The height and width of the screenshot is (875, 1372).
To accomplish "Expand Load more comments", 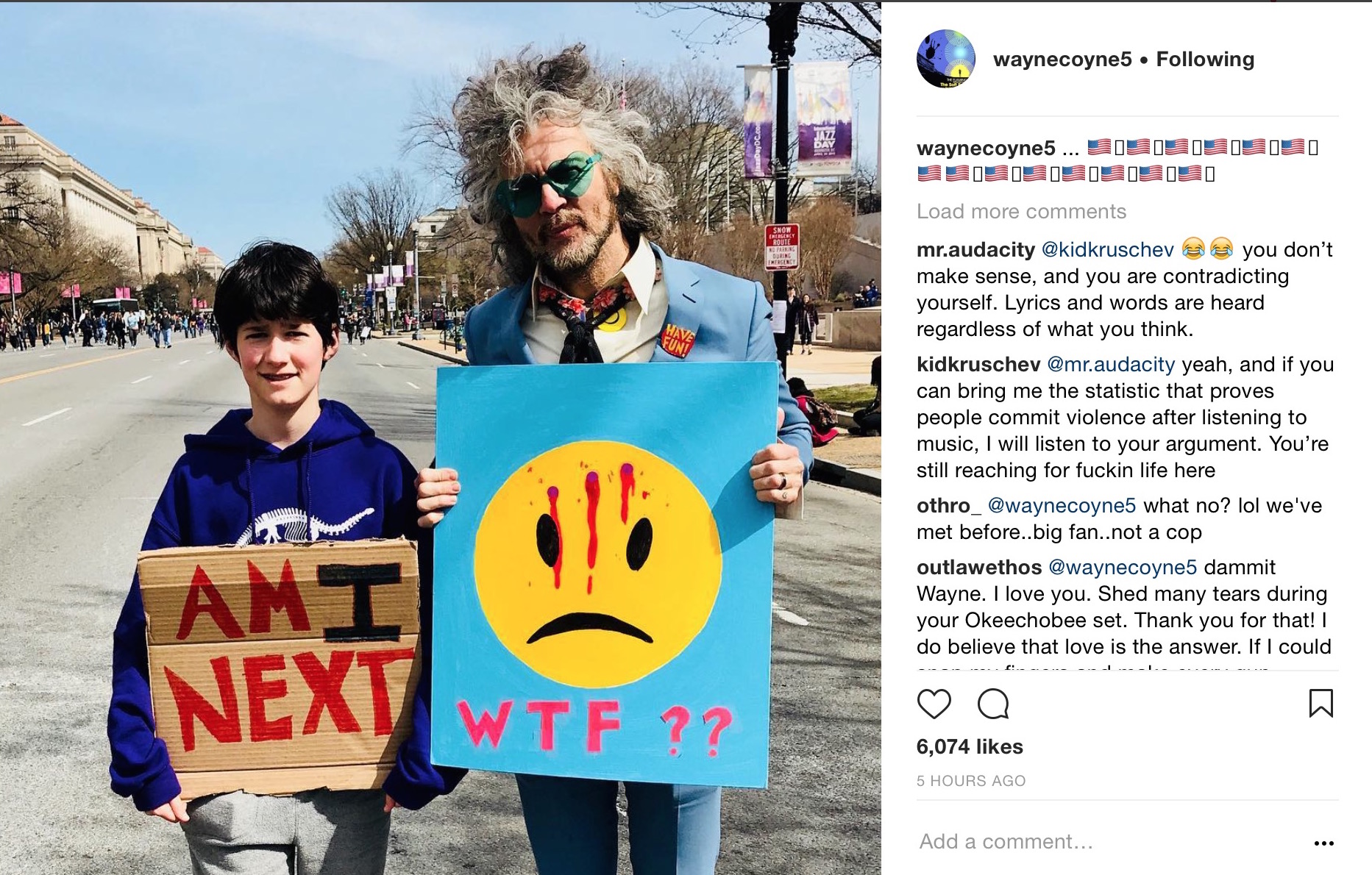I will 1021,212.
